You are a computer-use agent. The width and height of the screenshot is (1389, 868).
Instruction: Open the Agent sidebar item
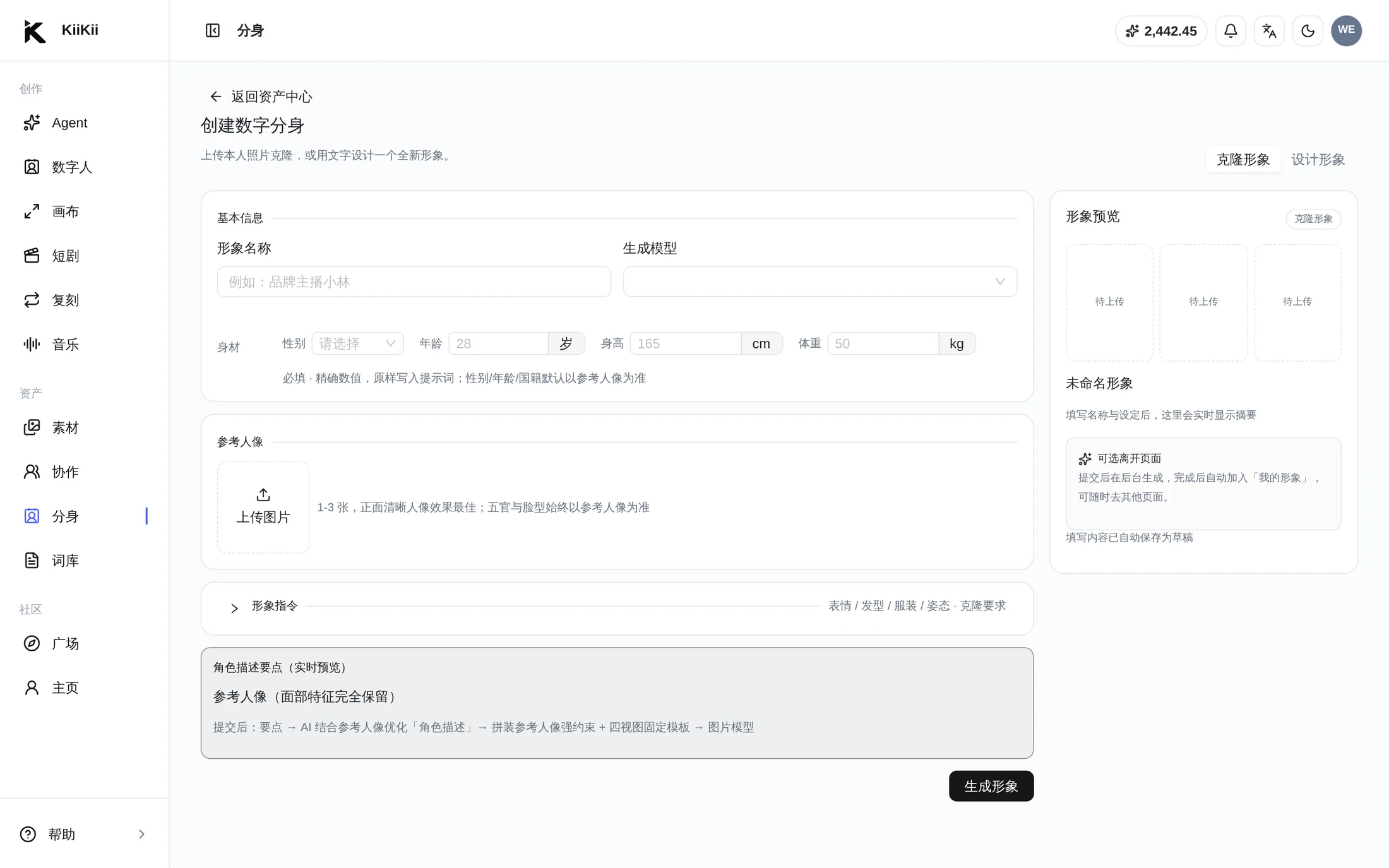tap(84, 122)
